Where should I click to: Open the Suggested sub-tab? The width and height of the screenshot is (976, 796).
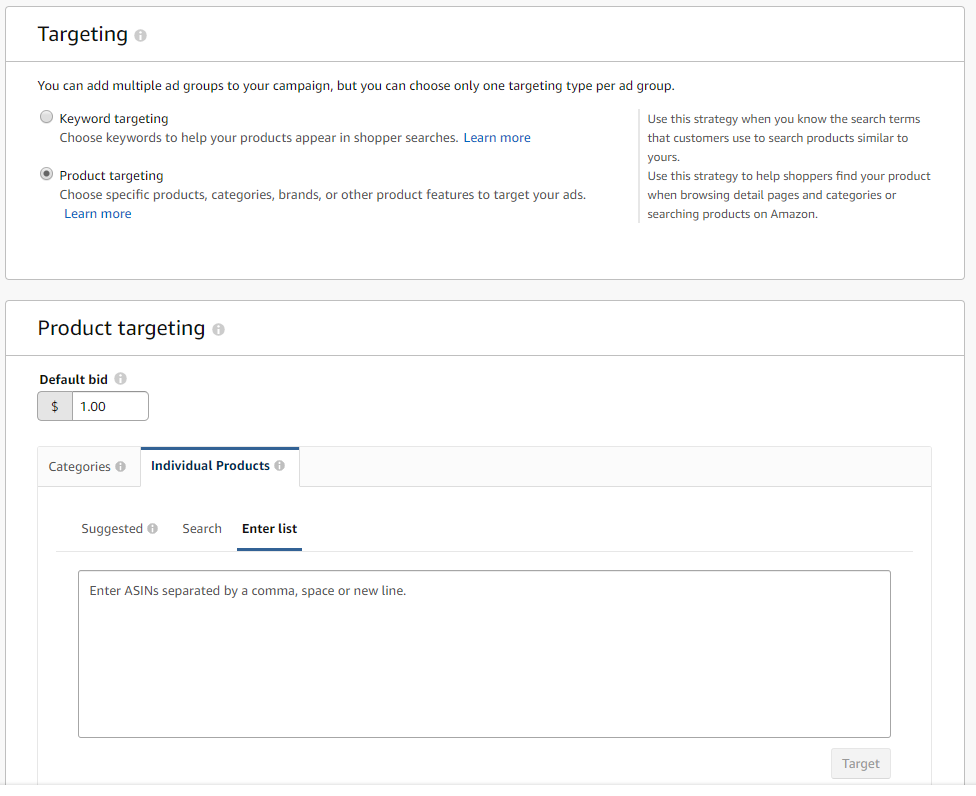point(112,529)
